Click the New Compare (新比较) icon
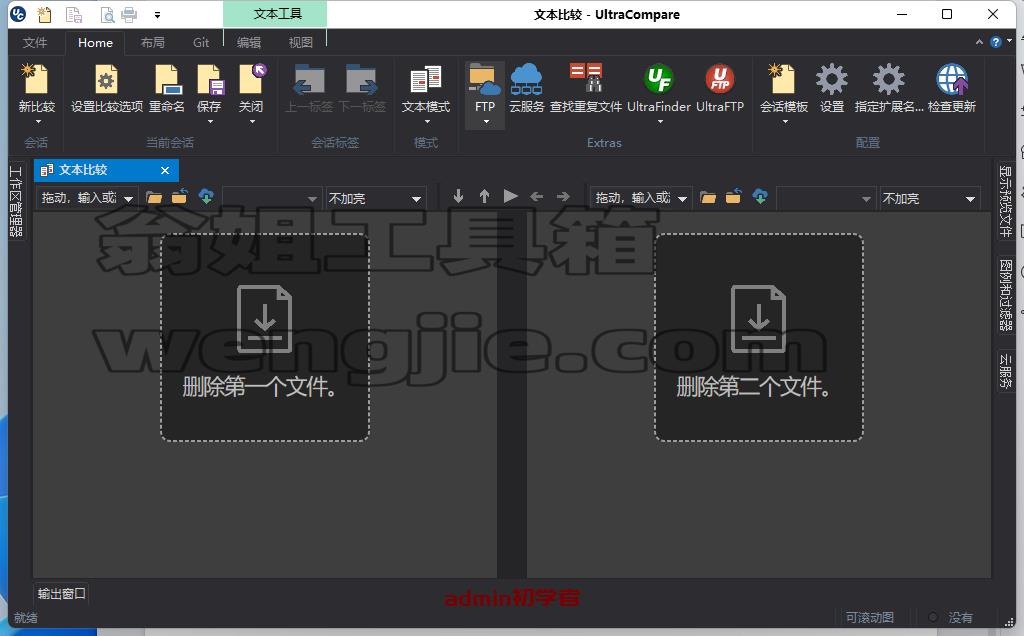The height and width of the screenshot is (636, 1024). click(36, 80)
